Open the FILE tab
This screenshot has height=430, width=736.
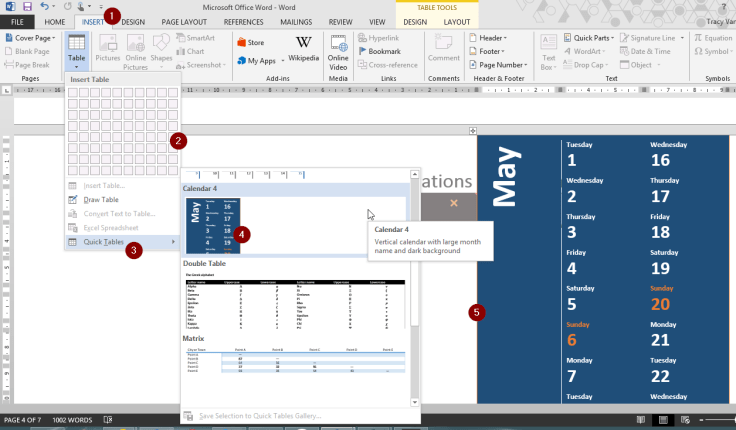[17, 22]
